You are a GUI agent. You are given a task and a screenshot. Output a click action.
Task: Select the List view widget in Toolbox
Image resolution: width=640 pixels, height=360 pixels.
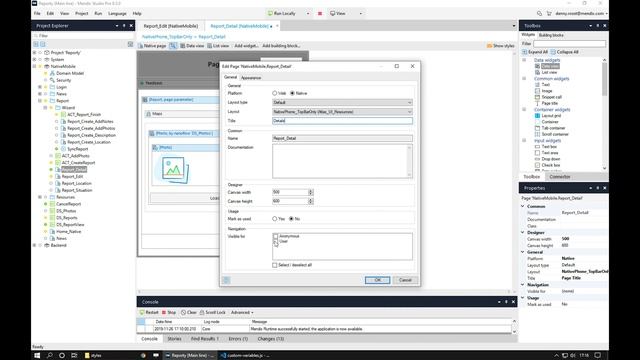click(549, 72)
